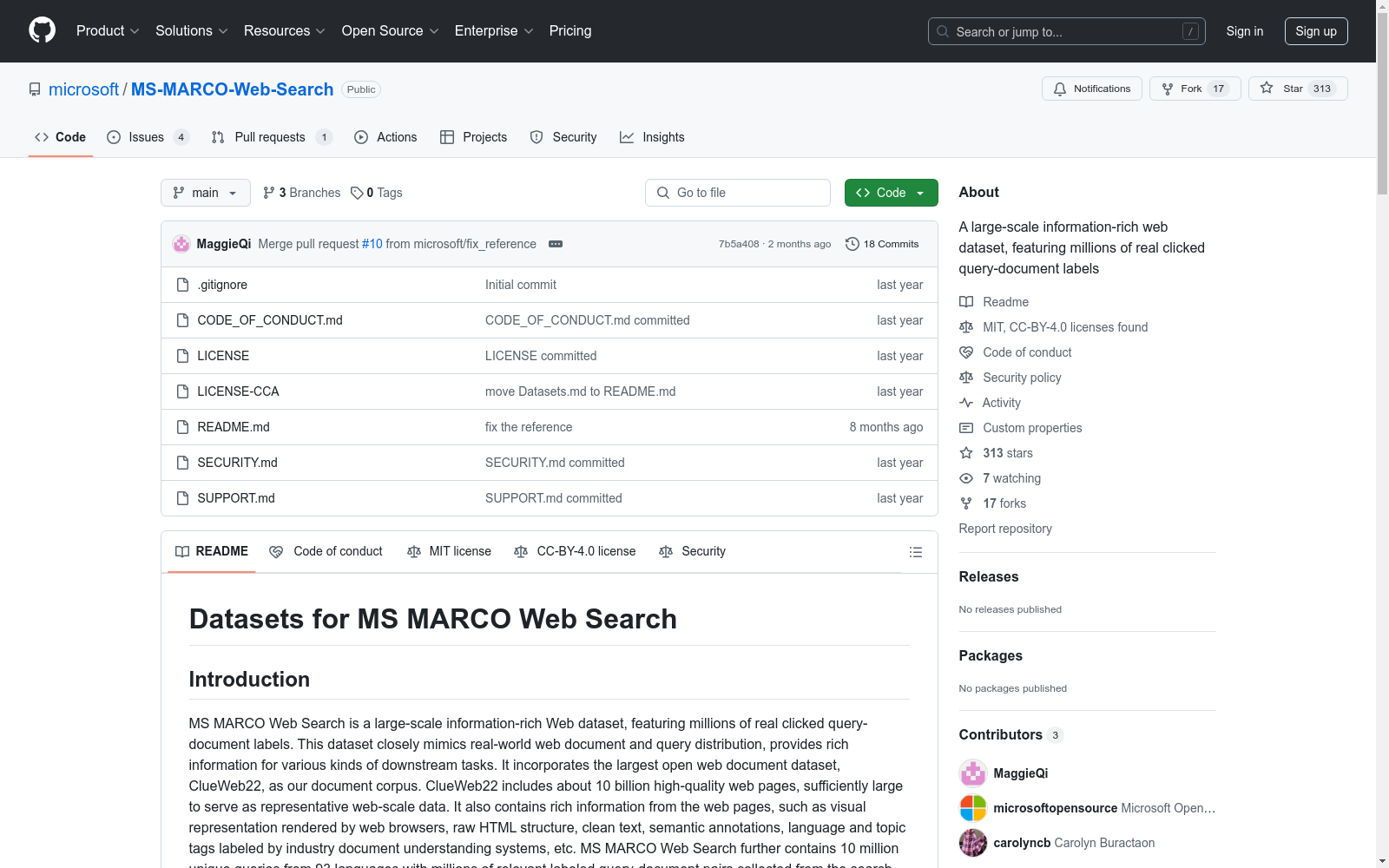Click the Custom properties entry
The image size is (1389, 868).
tap(1032, 428)
